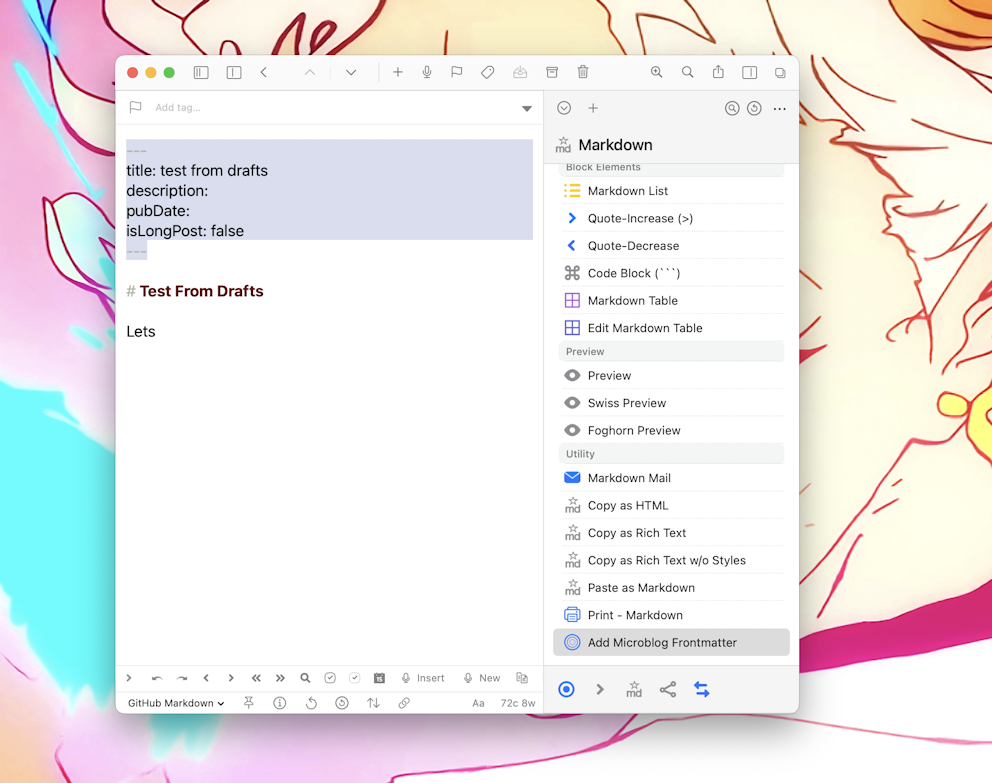Insert a Code Block action
This screenshot has width=992, height=783.
(x=671, y=273)
